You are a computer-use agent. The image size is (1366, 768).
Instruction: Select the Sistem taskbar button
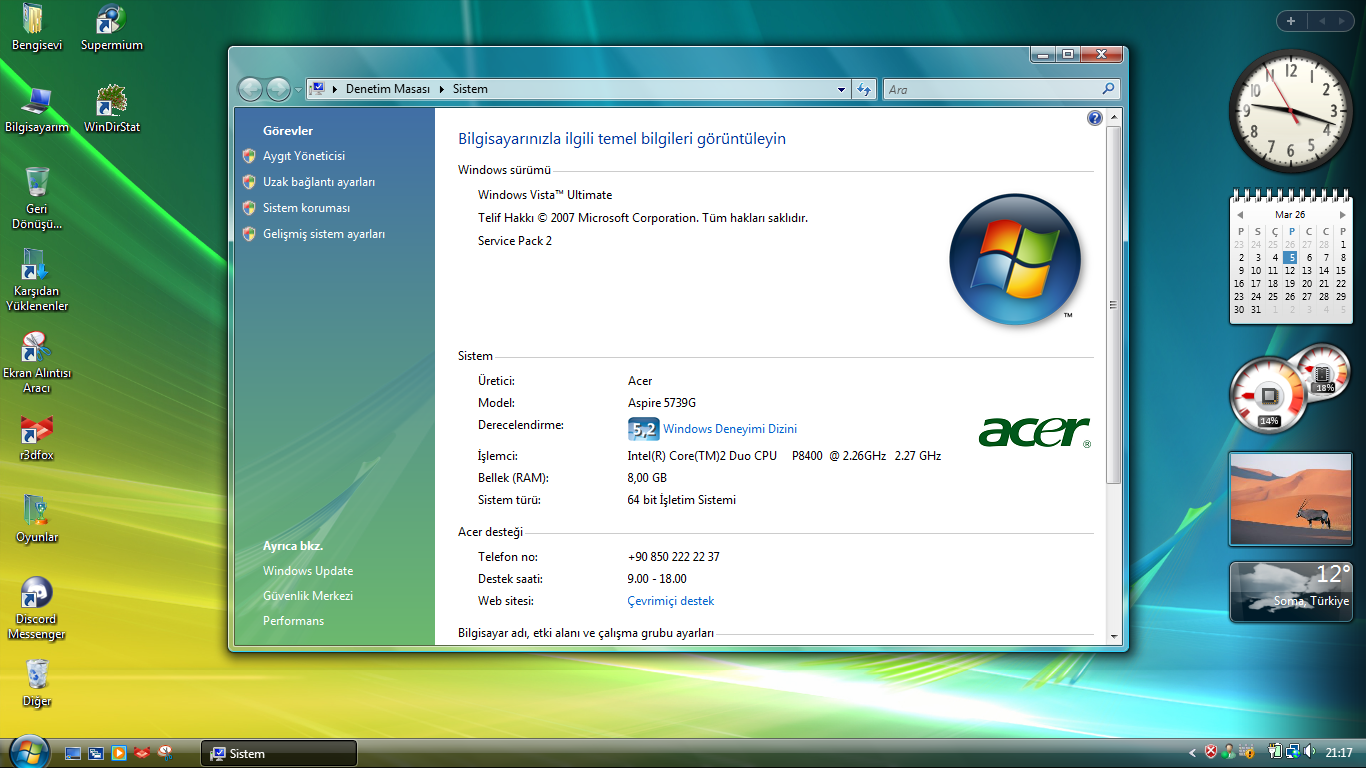[x=279, y=753]
